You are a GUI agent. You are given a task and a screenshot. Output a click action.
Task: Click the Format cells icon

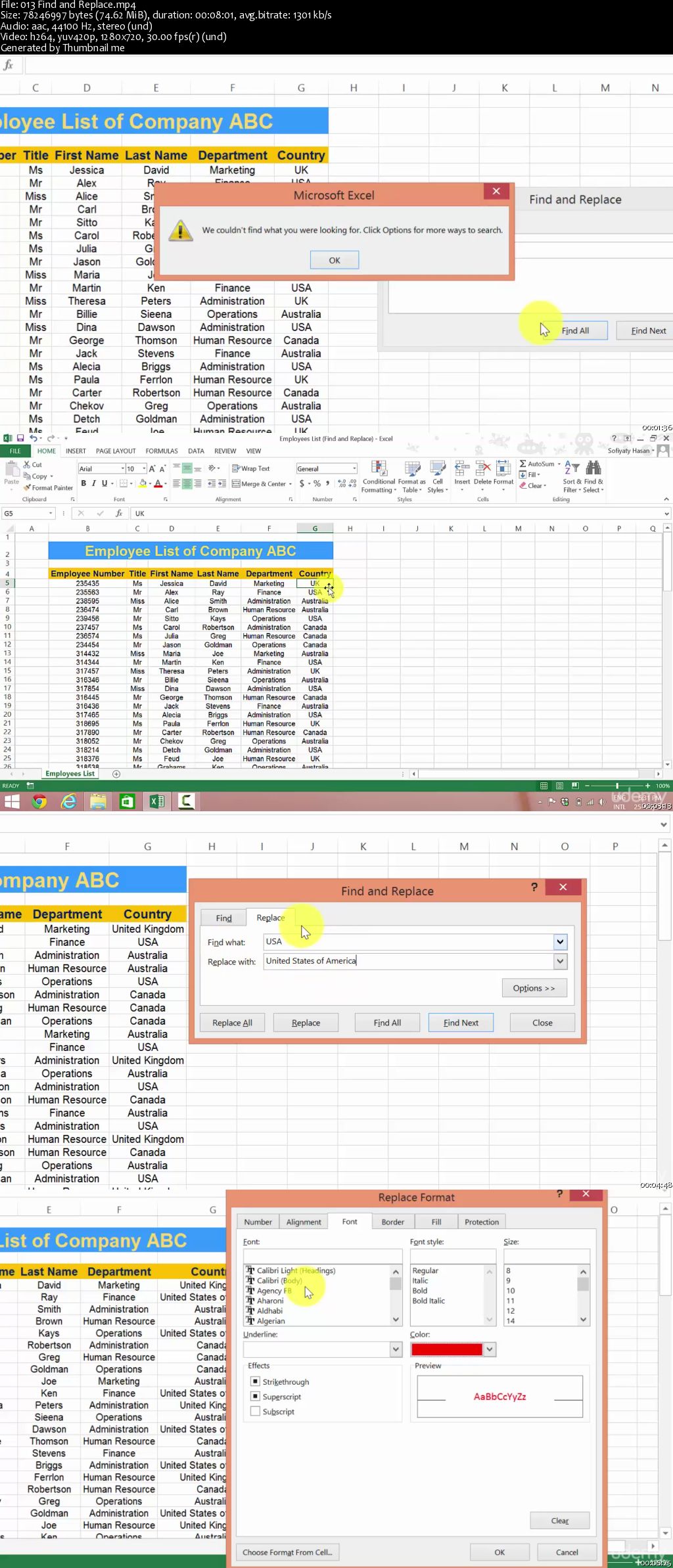pos(503,468)
